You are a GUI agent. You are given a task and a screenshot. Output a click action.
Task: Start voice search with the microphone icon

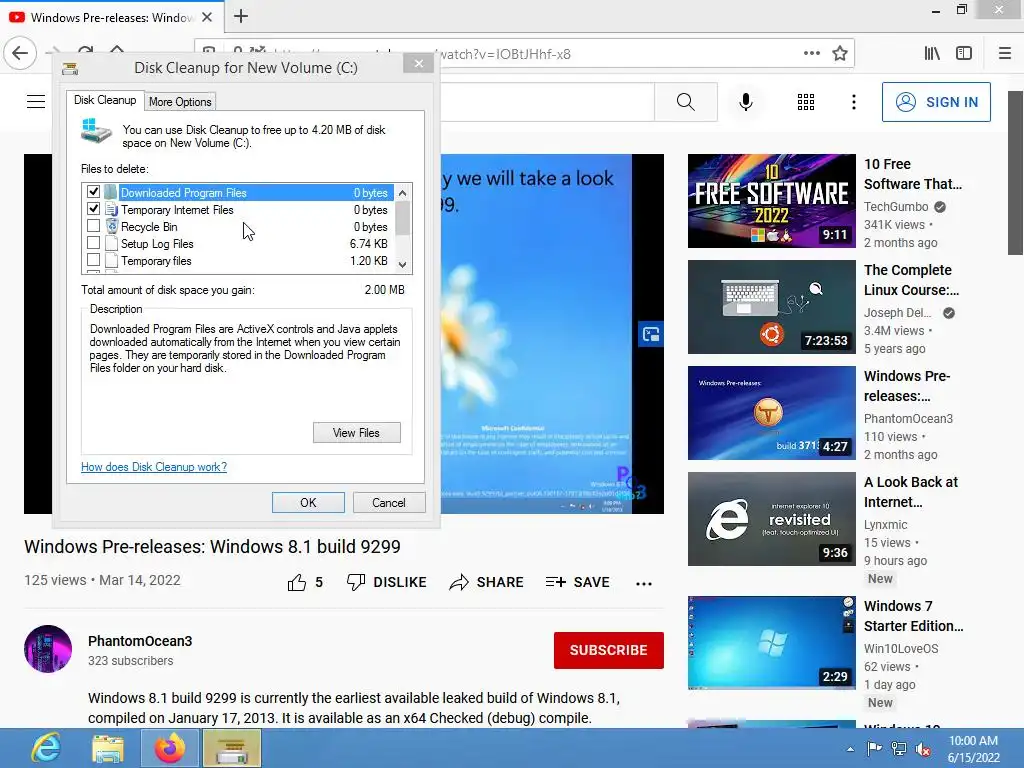(x=746, y=102)
